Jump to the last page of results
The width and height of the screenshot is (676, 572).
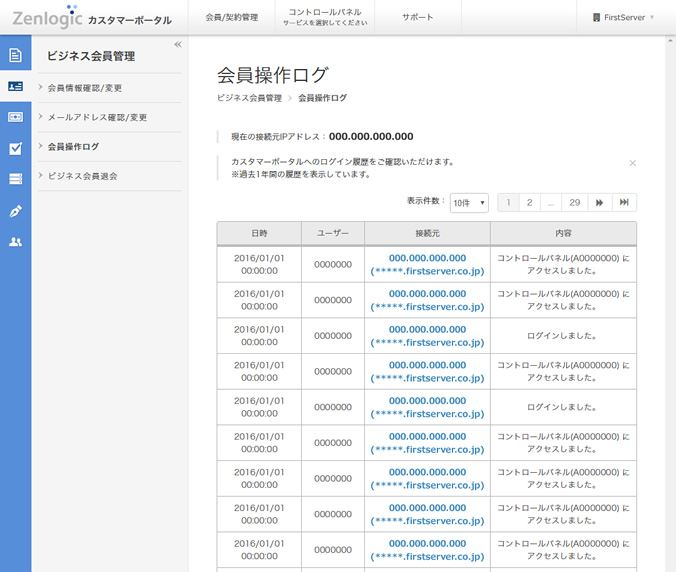click(x=624, y=203)
